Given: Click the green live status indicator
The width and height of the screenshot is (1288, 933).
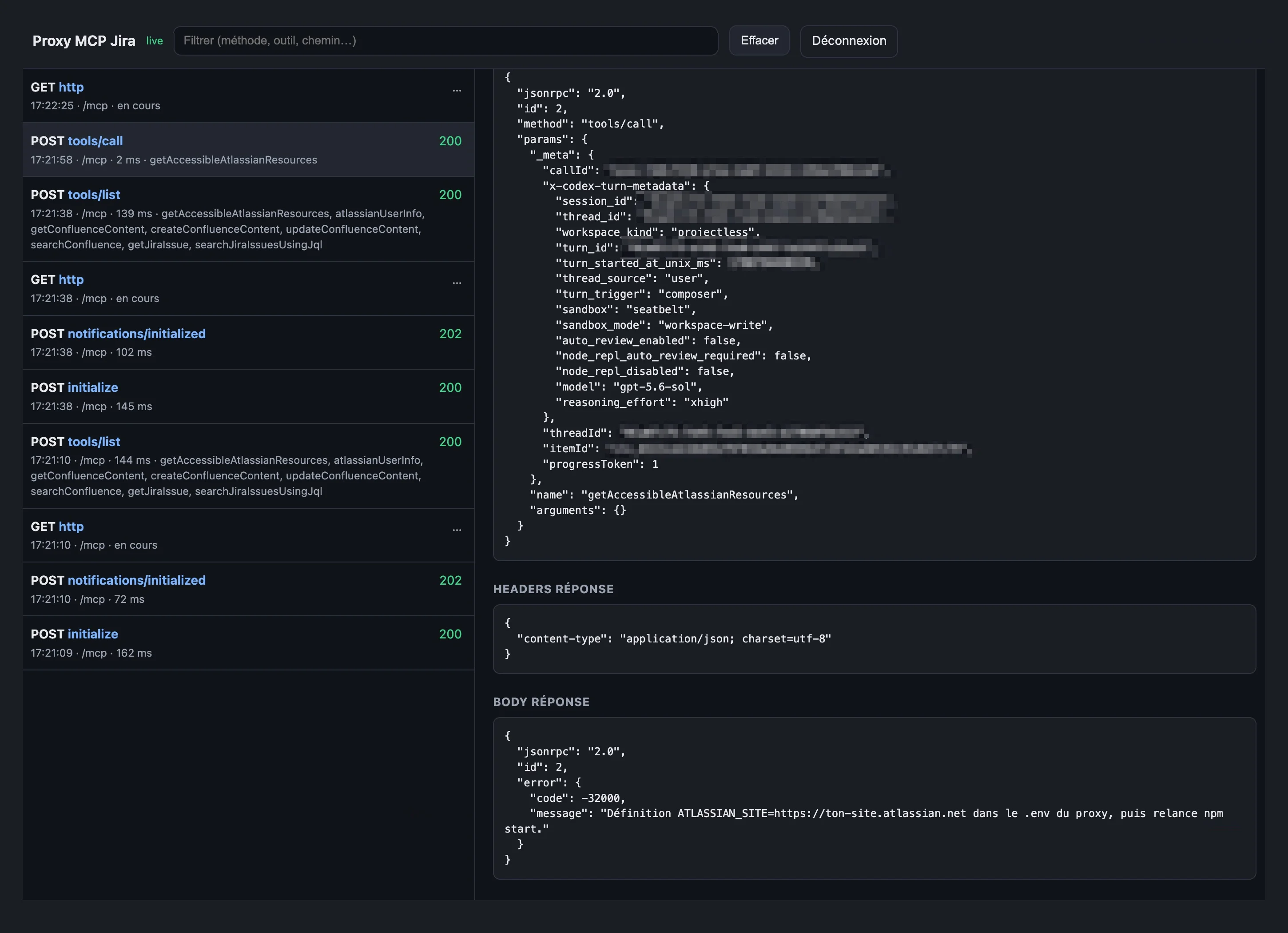Looking at the screenshot, I should tap(155, 41).
